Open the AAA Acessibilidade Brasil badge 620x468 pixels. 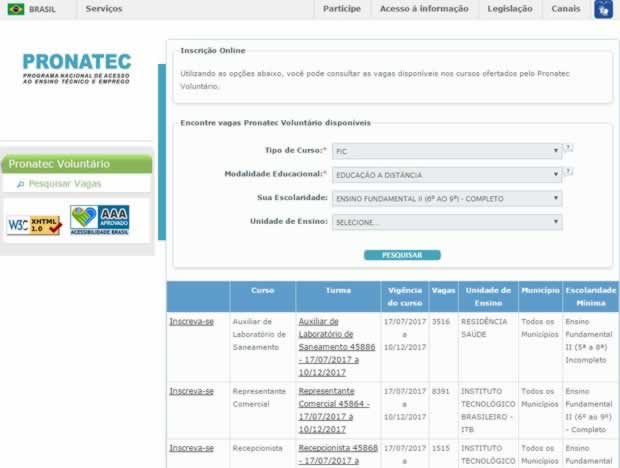[99, 220]
